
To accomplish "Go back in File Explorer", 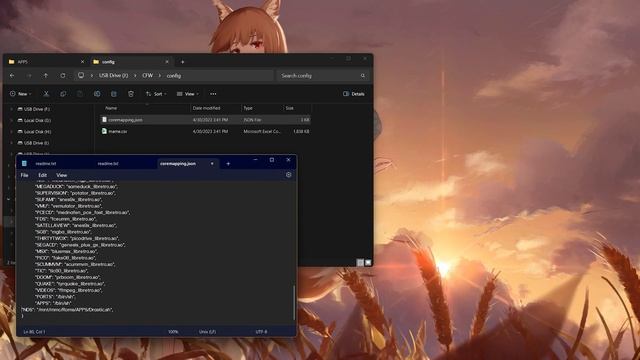I will [x=12, y=76].
